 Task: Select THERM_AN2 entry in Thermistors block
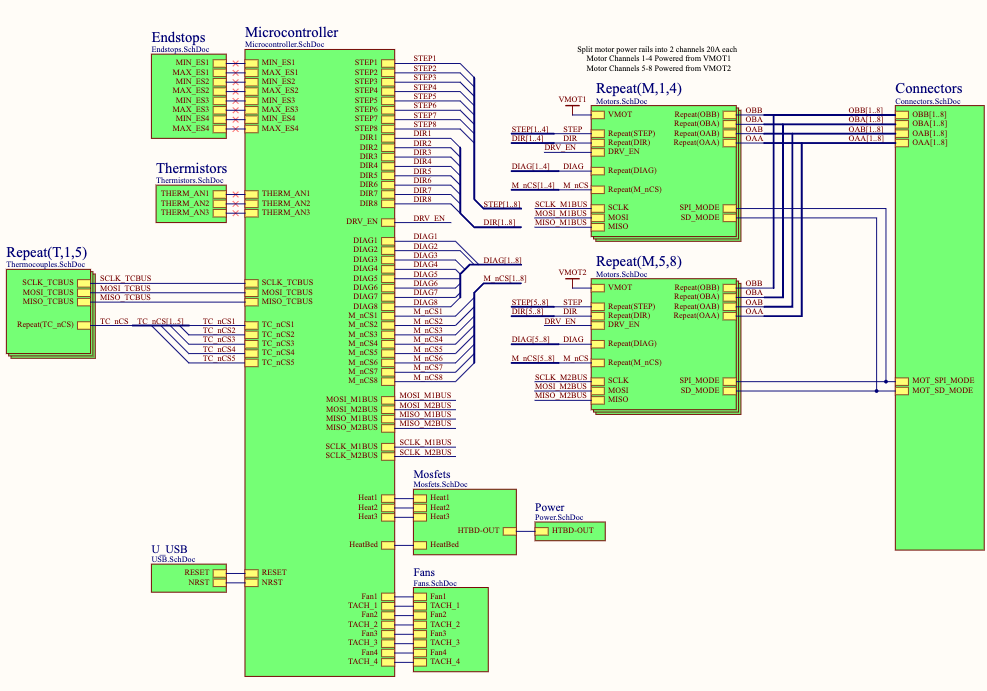coord(185,203)
